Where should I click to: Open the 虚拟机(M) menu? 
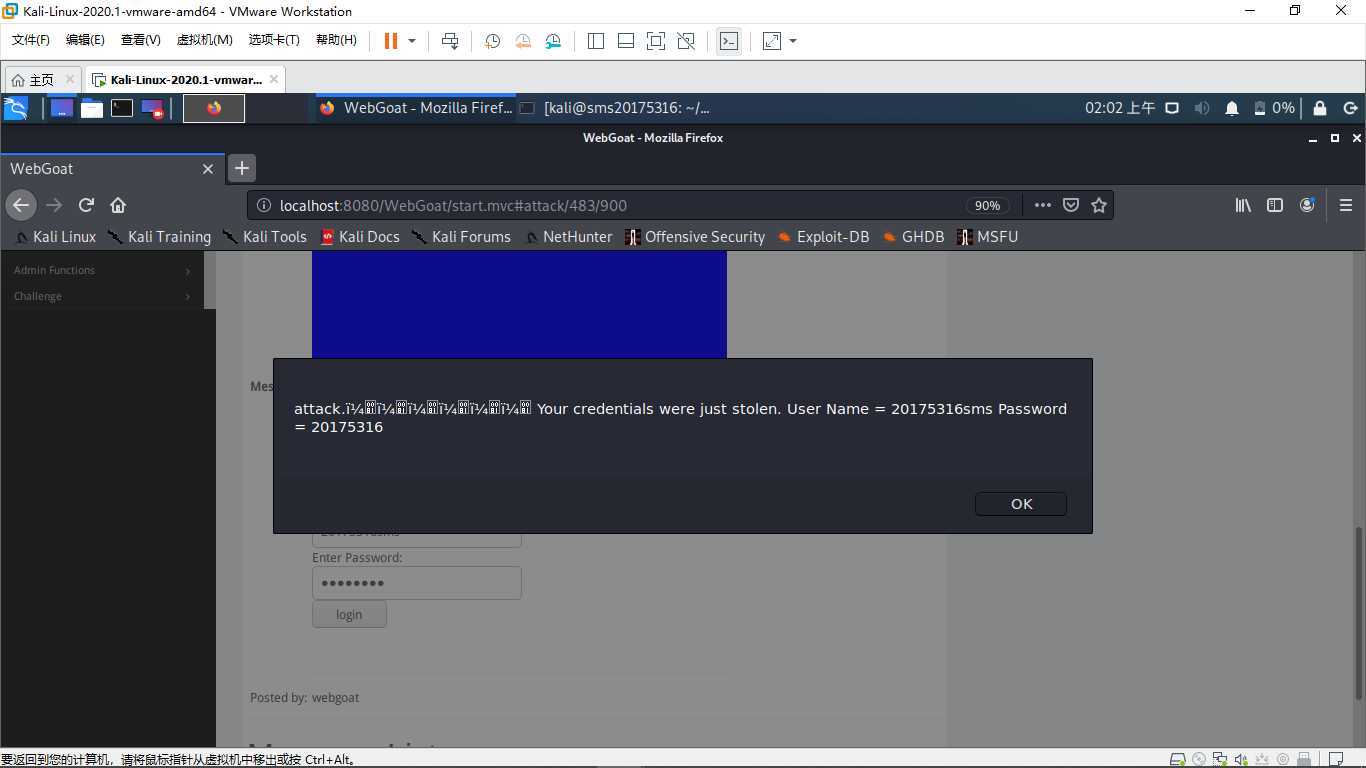point(205,40)
